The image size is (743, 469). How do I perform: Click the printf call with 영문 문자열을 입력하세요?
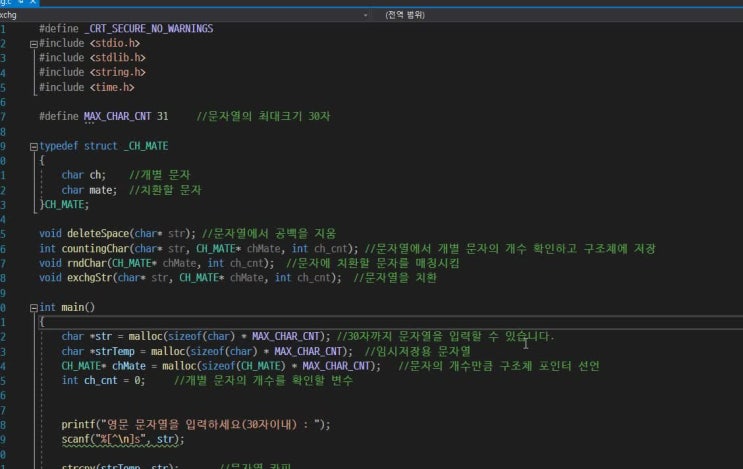pyautogui.click(x=196, y=424)
